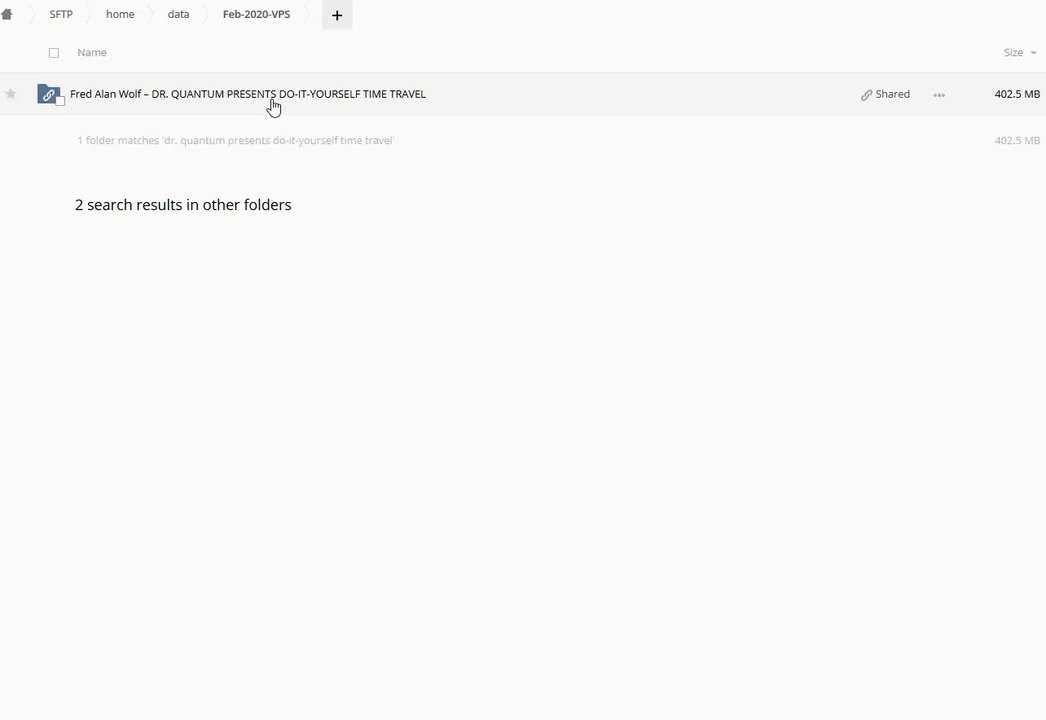
Task: Click the '1 folder matches' summary text
Action: click(236, 141)
